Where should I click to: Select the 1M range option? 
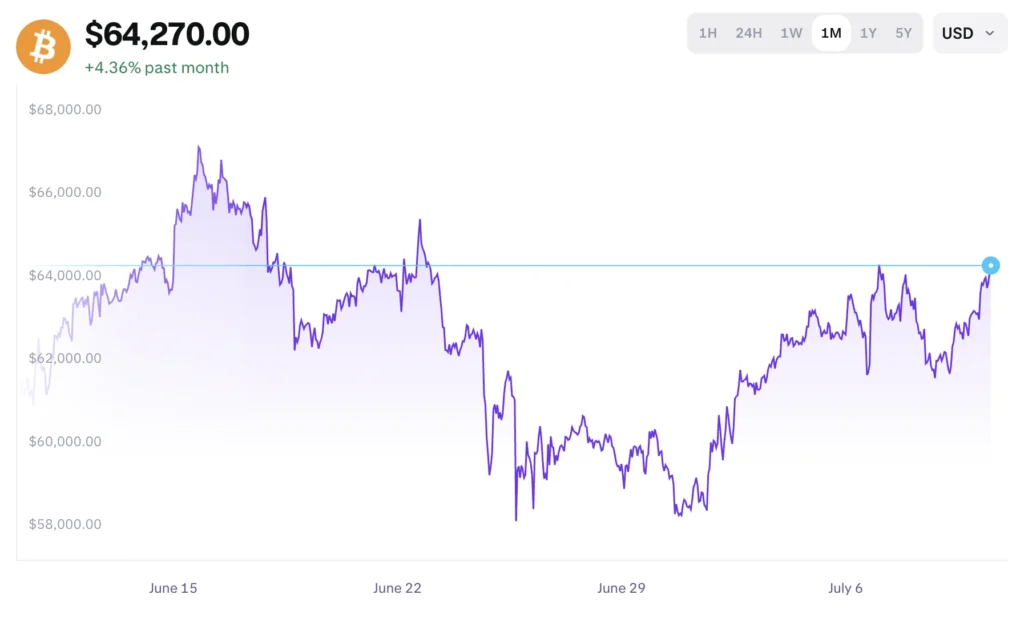(831, 33)
